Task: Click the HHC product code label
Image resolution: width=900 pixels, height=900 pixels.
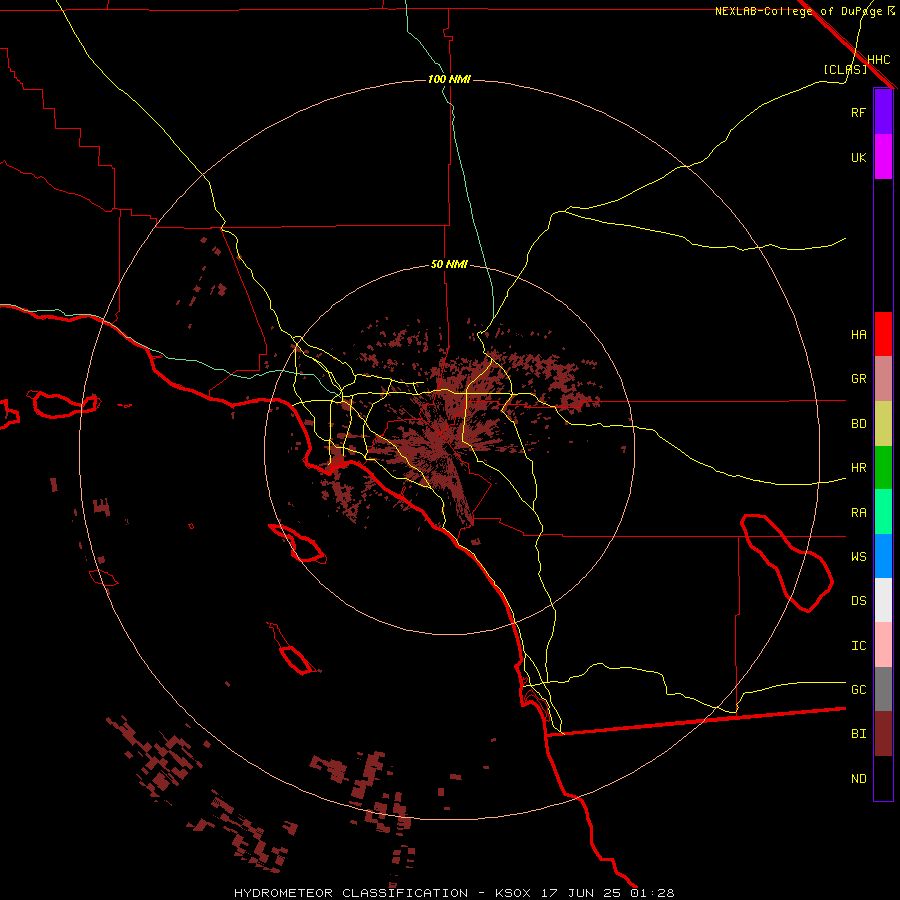Action: [x=878, y=60]
